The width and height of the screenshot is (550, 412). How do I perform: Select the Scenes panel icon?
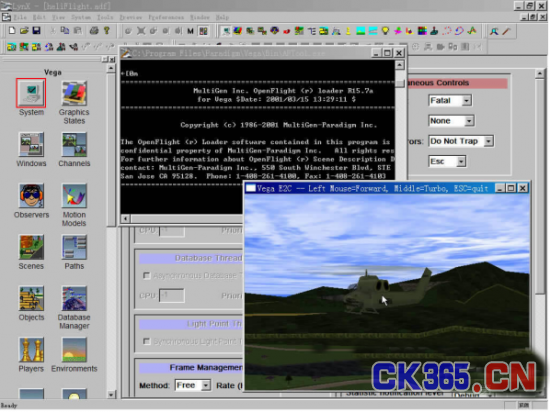tap(31, 247)
